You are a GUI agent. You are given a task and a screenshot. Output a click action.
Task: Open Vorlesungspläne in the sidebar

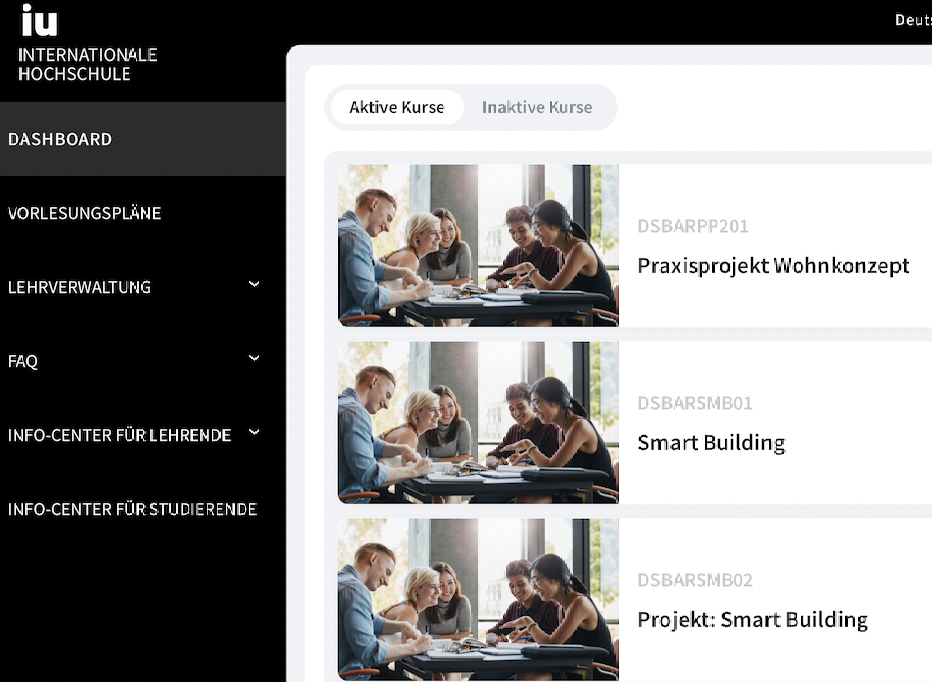[x=84, y=213]
